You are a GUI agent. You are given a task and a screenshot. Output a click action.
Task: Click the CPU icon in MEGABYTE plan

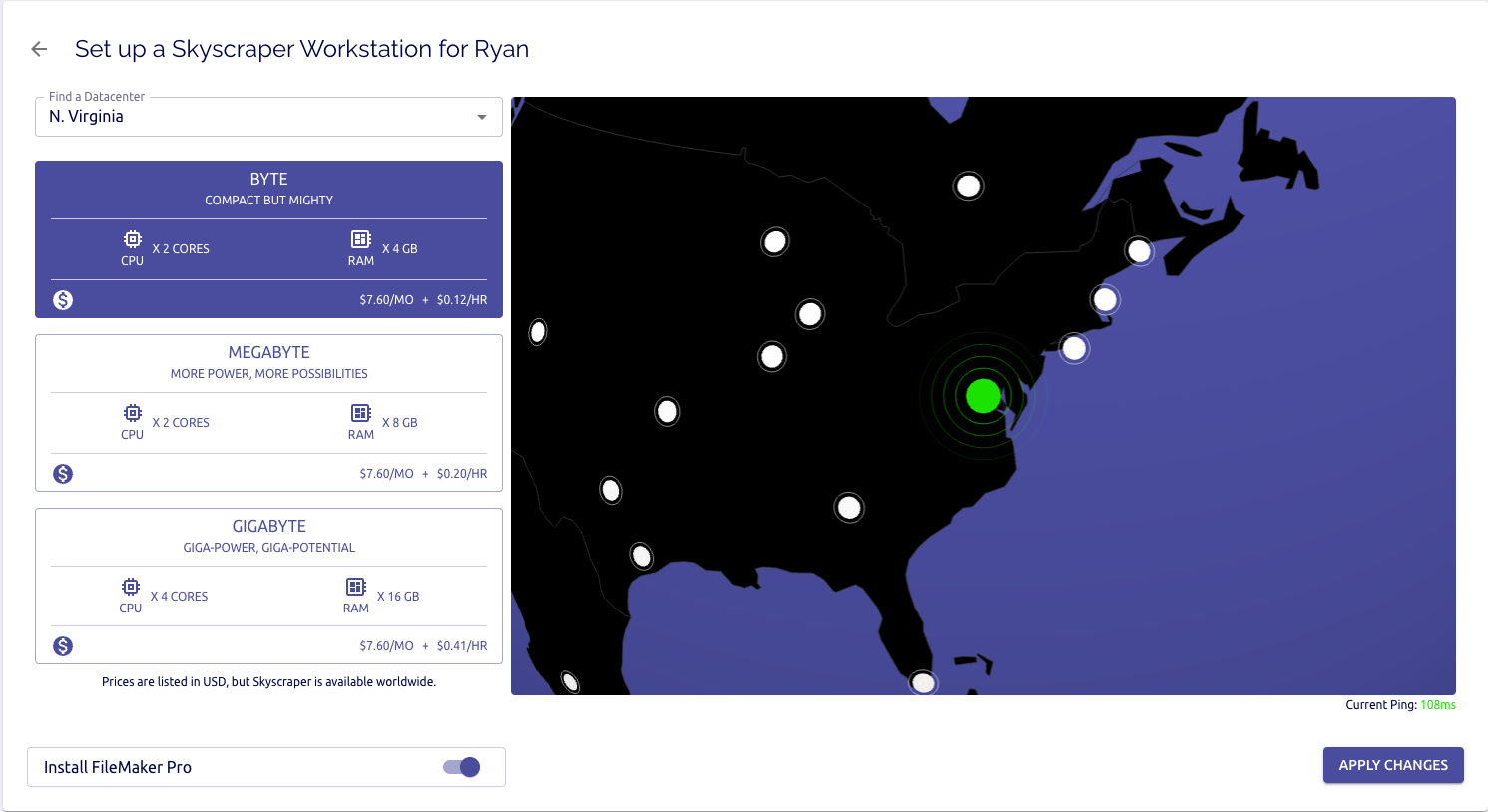pyautogui.click(x=133, y=413)
